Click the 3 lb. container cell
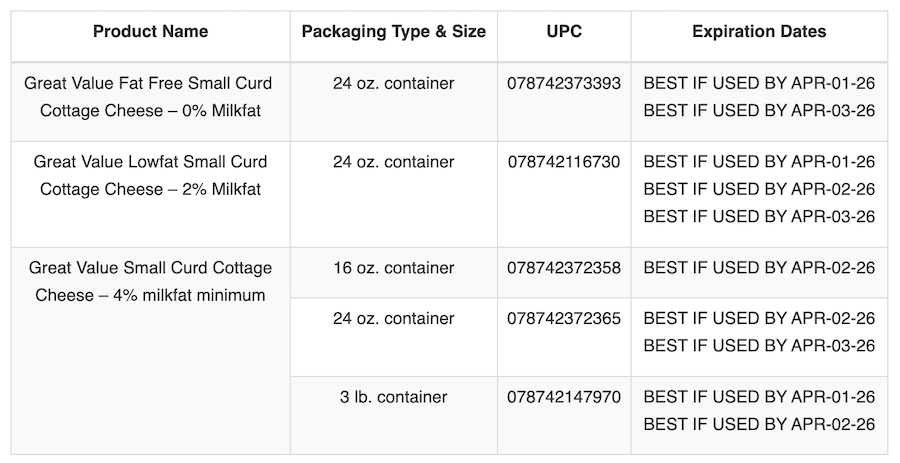900x463 pixels. (x=393, y=397)
